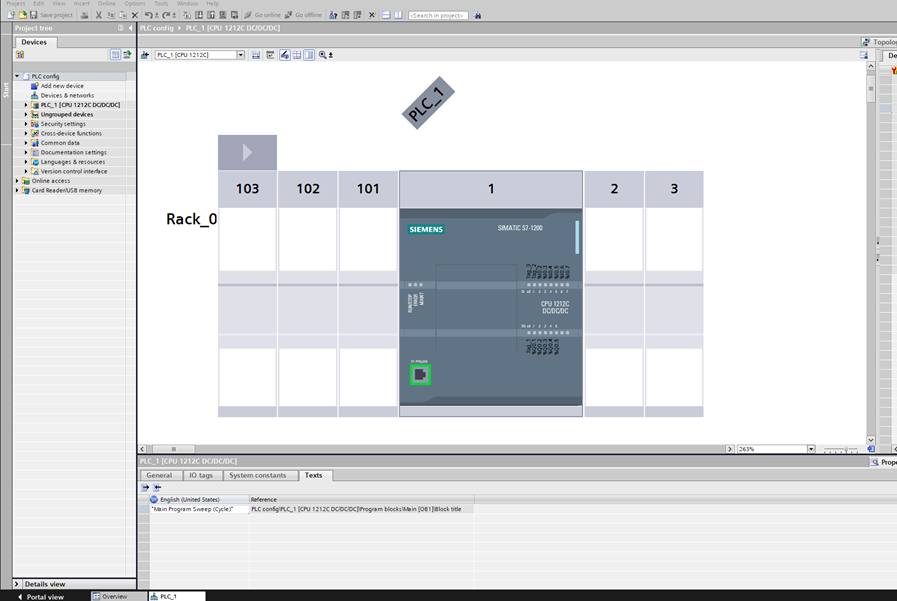Click the Go offline toolbar icon
The height and width of the screenshot is (601, 897).
tap(303, 15)
